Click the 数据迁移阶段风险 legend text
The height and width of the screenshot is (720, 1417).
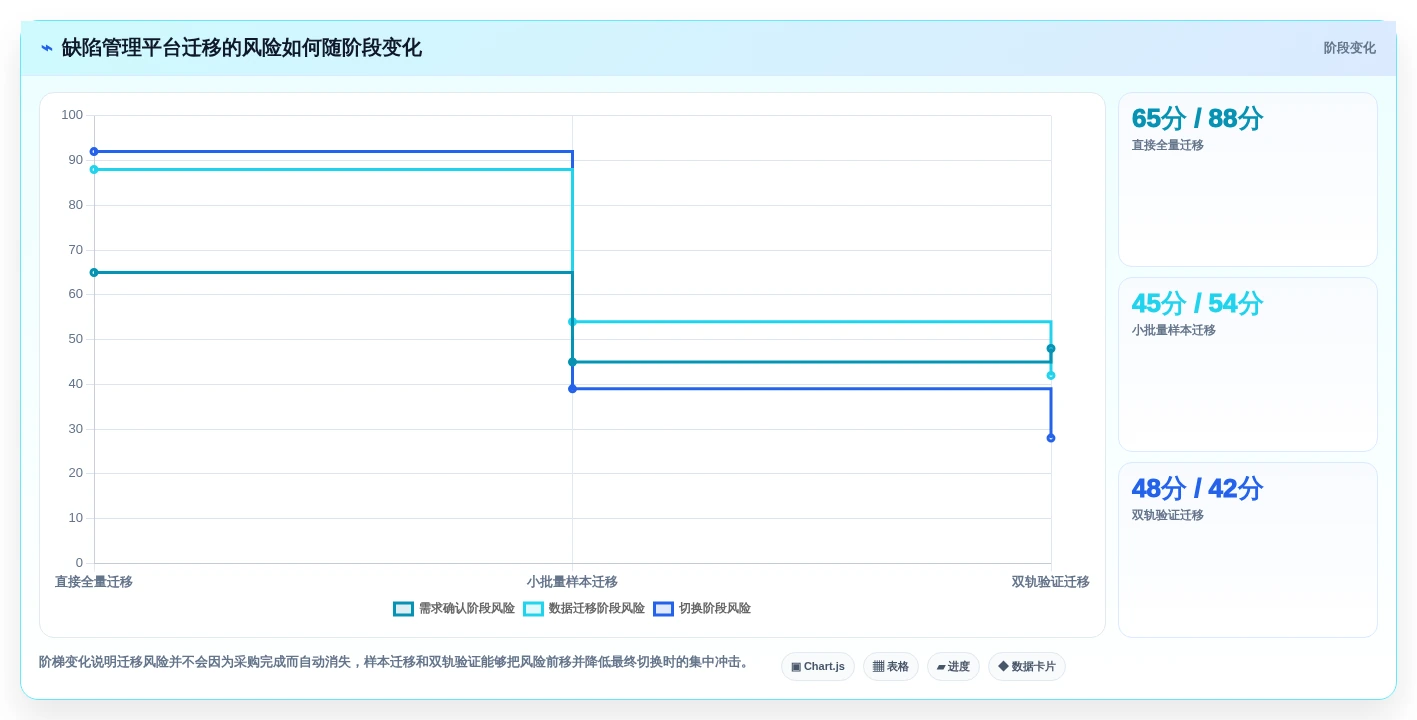pos(596,608)
